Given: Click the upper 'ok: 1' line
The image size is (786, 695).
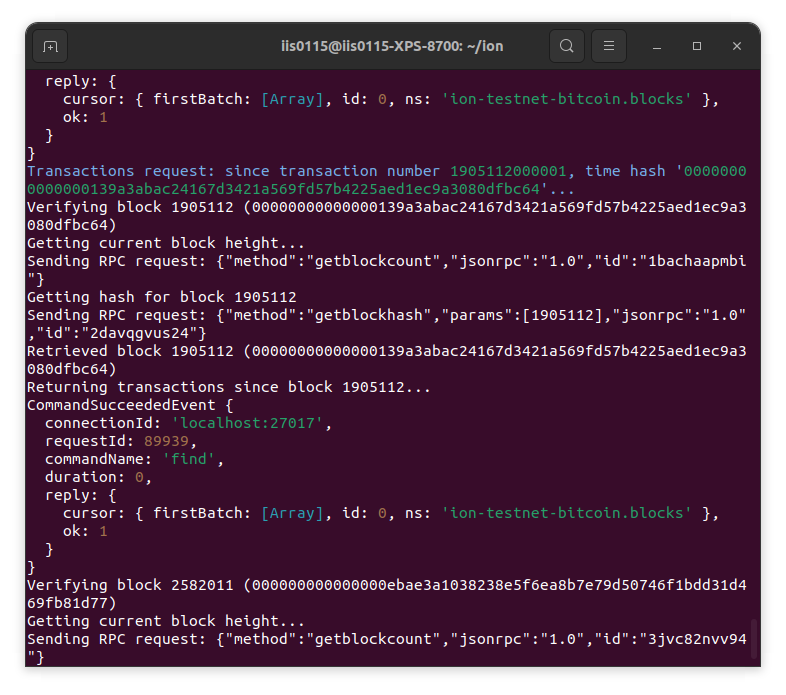Looking at the screenshot, I should 85,117.
